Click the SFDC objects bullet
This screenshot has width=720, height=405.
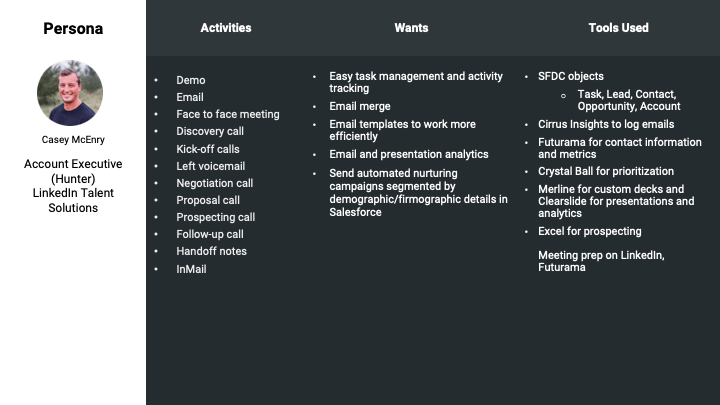(x=571, y=76)
